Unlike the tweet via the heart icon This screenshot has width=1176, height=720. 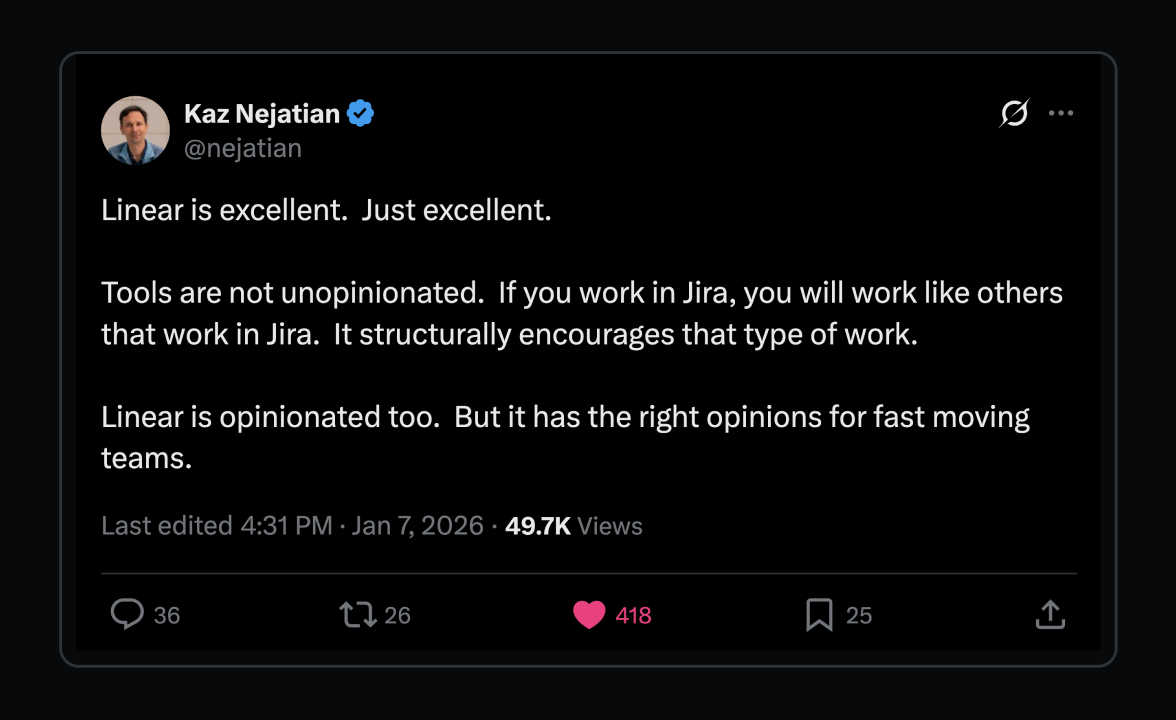(590, 614)
